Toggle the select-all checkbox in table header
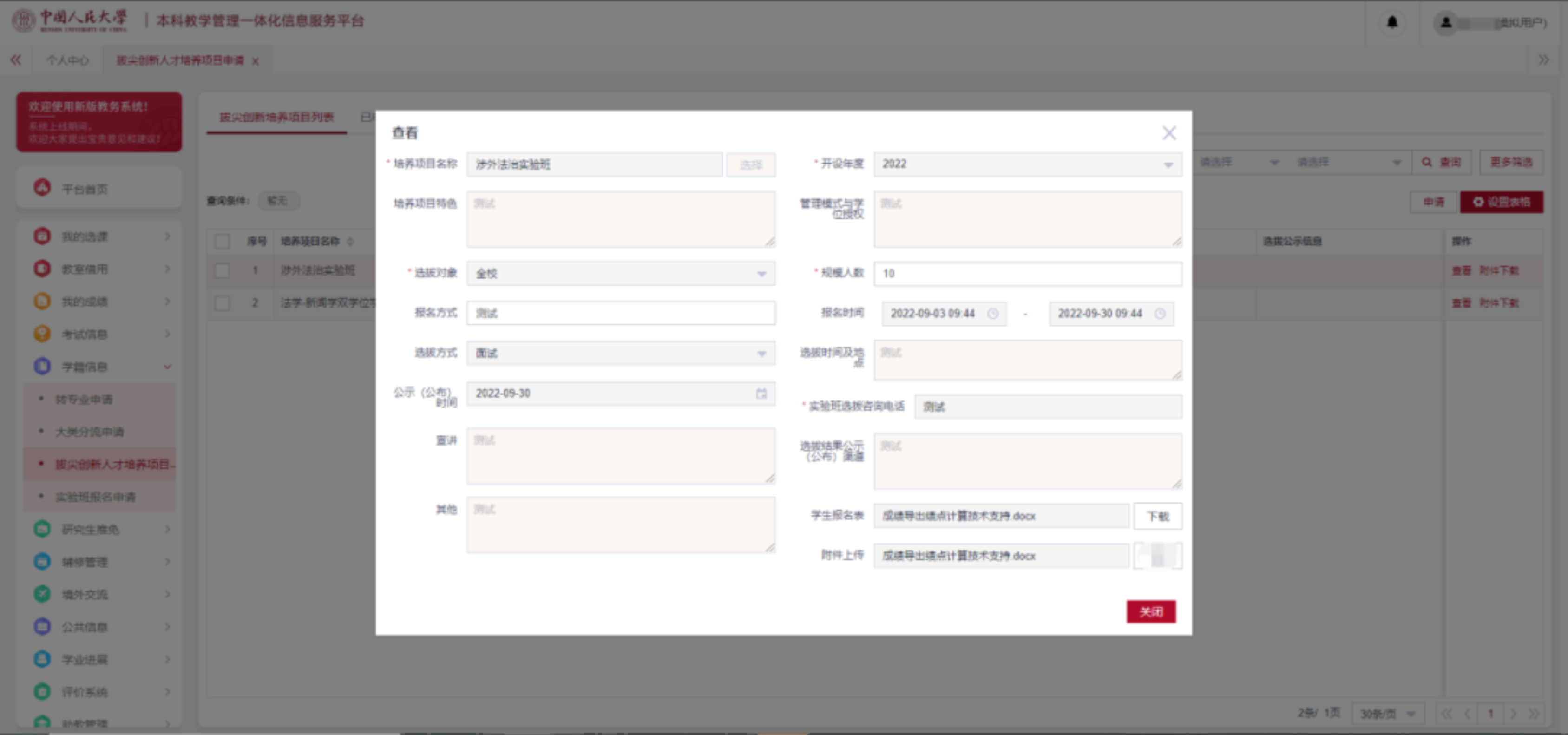The width and height of the screenshot is (1568, 735). click(x=222, y=241)
